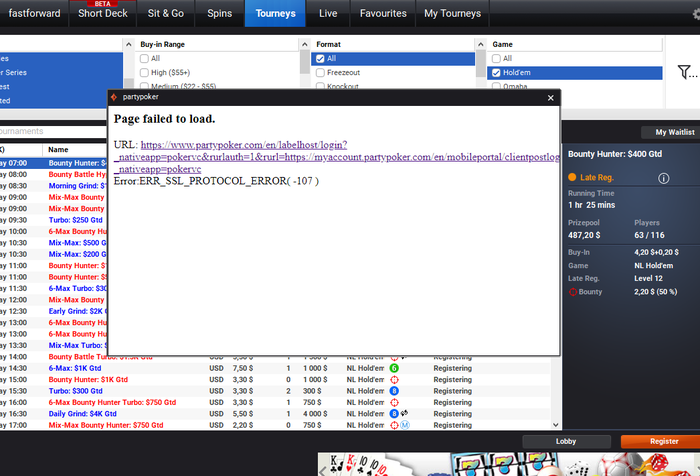Open settings gear icon at top right
The image size is (700, 476).
[696, 14]
